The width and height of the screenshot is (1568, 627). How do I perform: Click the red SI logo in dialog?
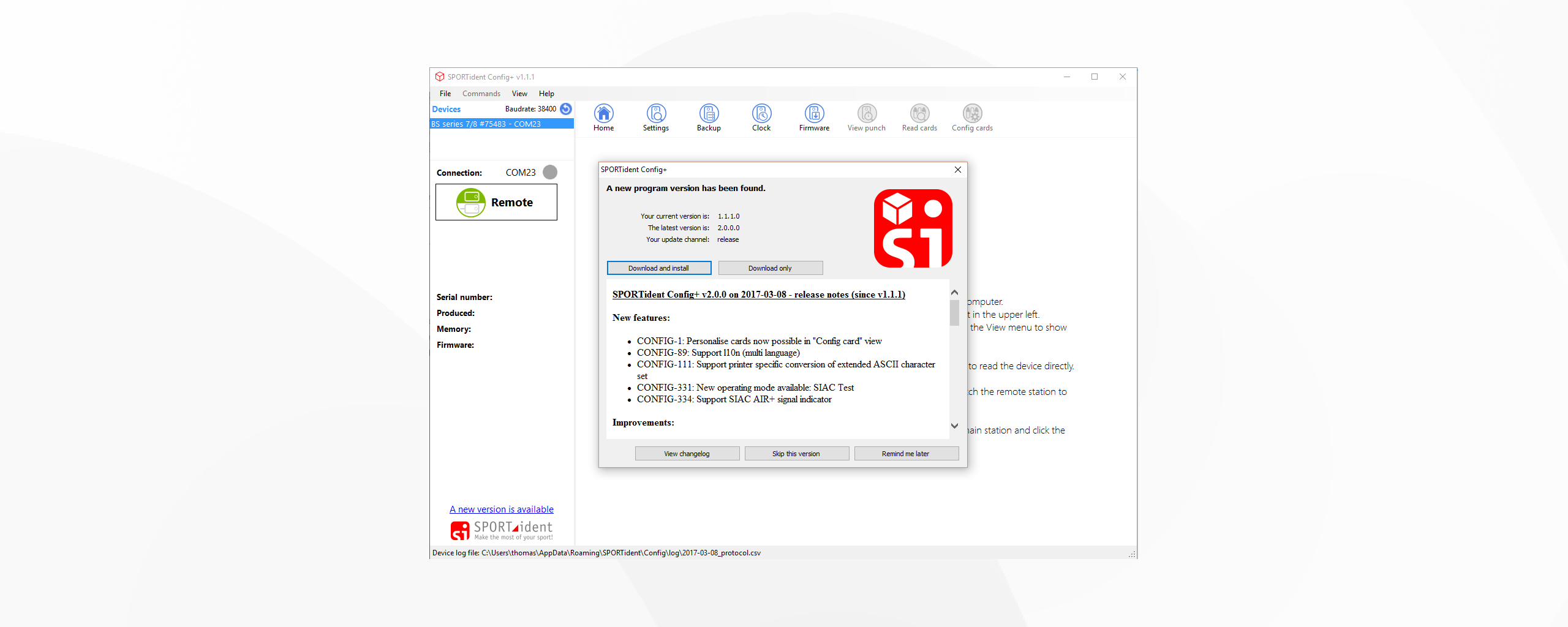(913, 228)
